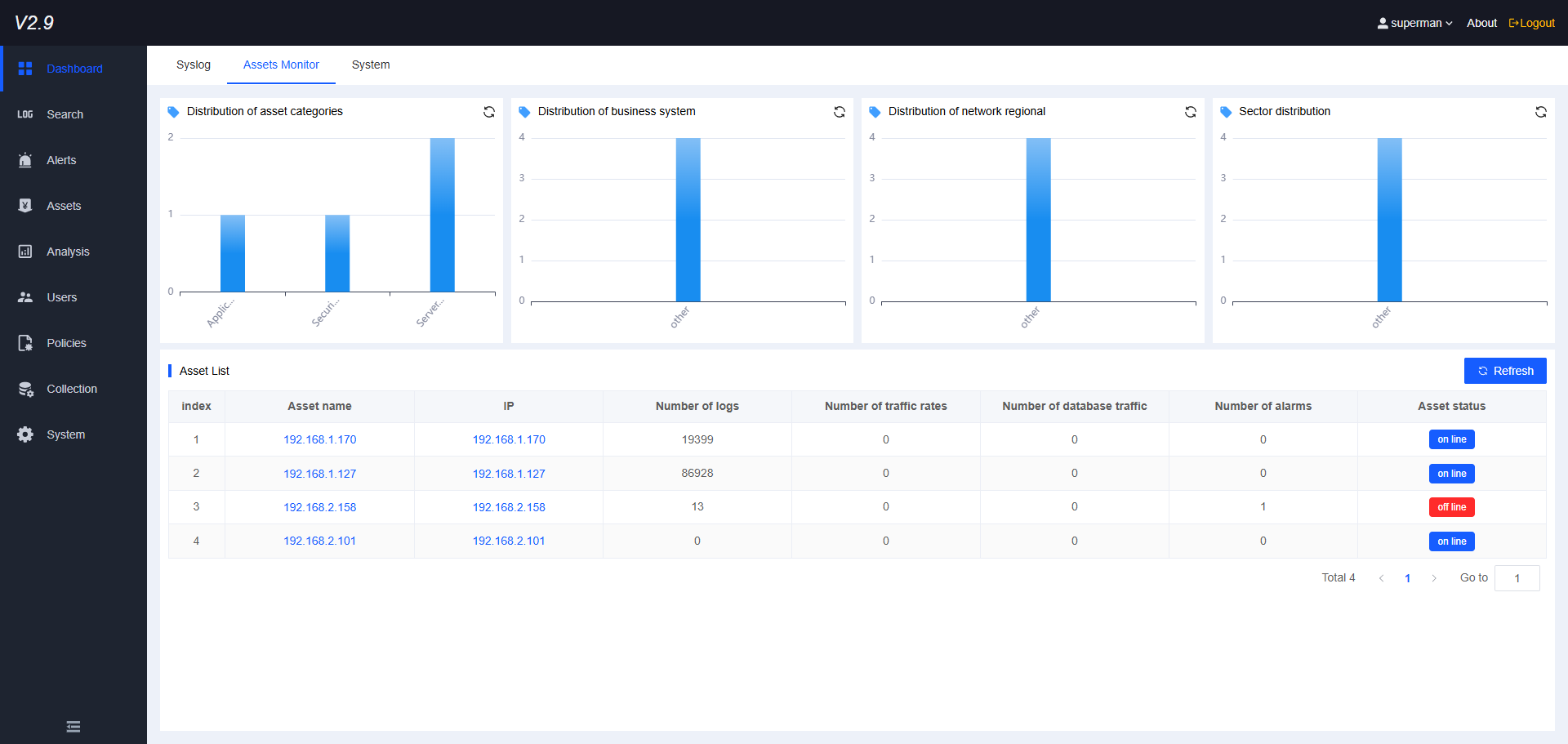
Task: Open the Policies label in sidebar menu
Action: (x=66, y=343)
